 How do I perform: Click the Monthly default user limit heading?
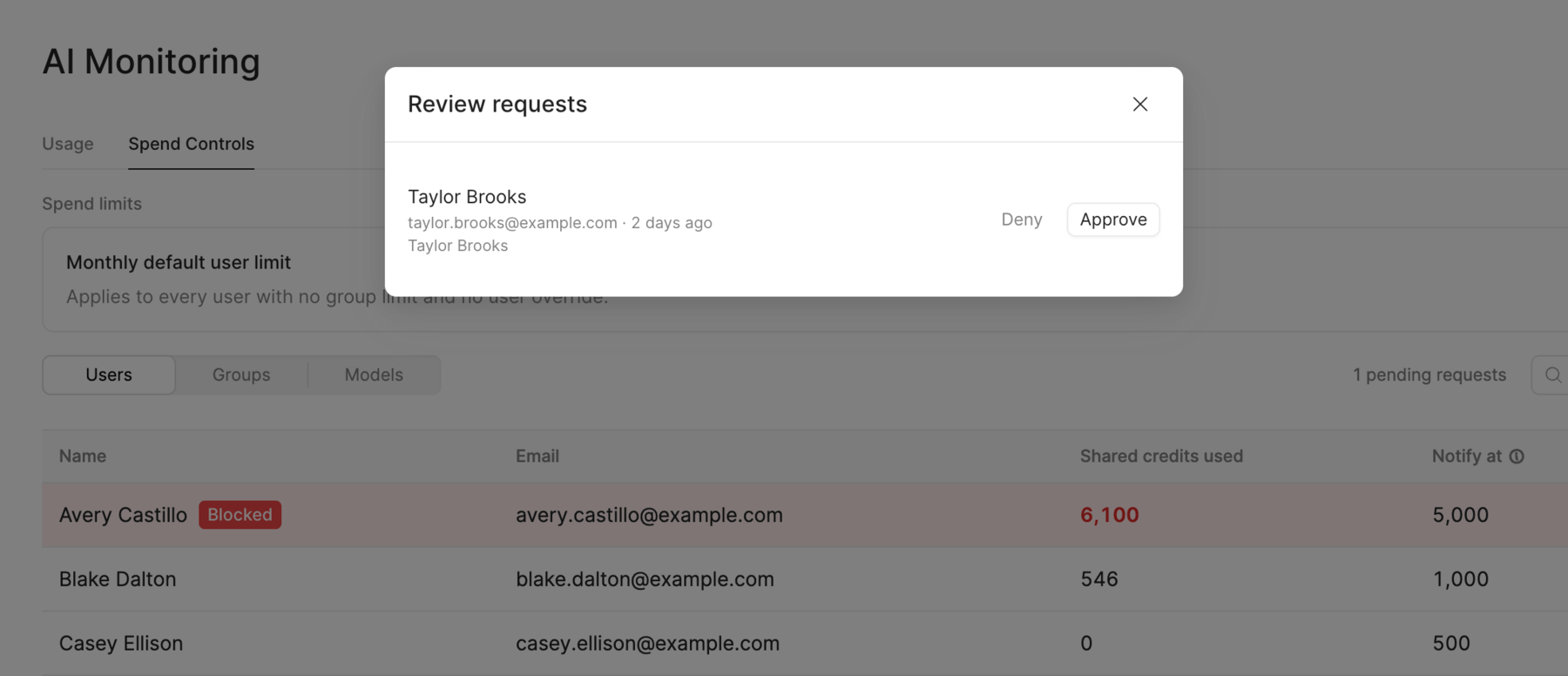(x=179, y=262)
